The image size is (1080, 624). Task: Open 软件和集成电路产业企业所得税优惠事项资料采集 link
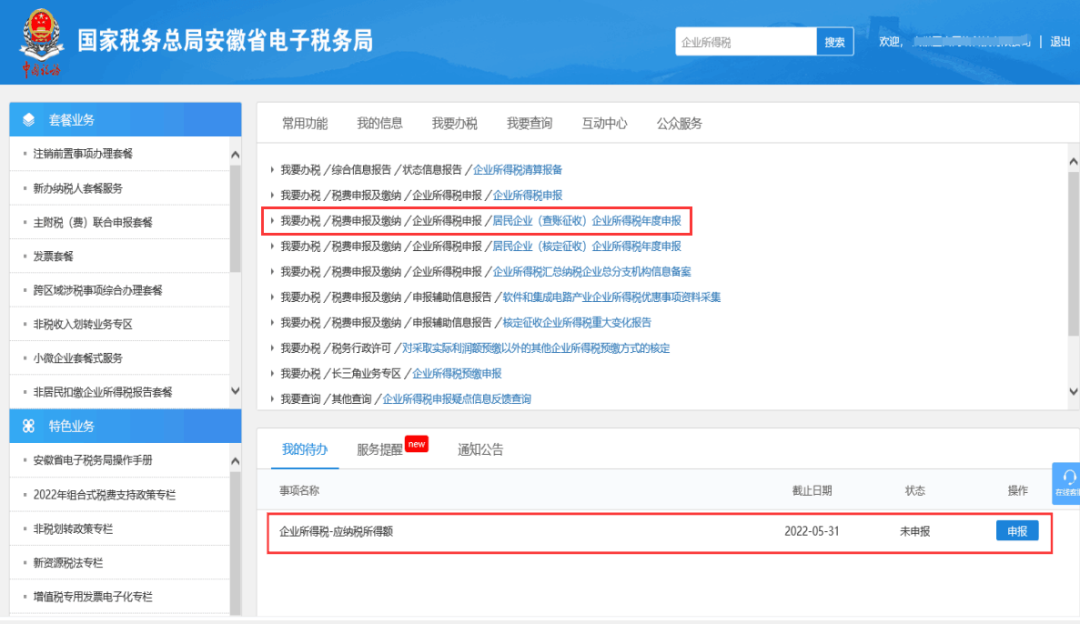click(x=612, y=297)
